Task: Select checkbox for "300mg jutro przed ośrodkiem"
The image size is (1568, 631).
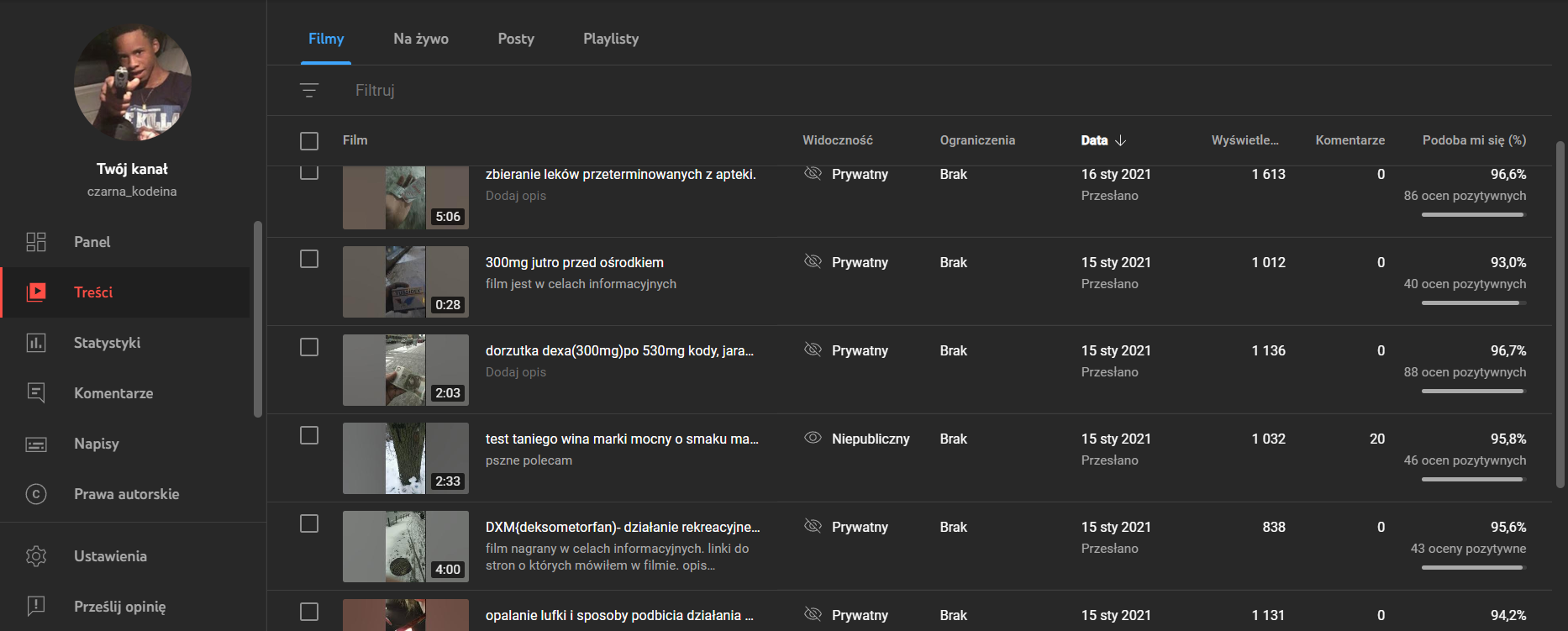Action: (x=309, y=259)
